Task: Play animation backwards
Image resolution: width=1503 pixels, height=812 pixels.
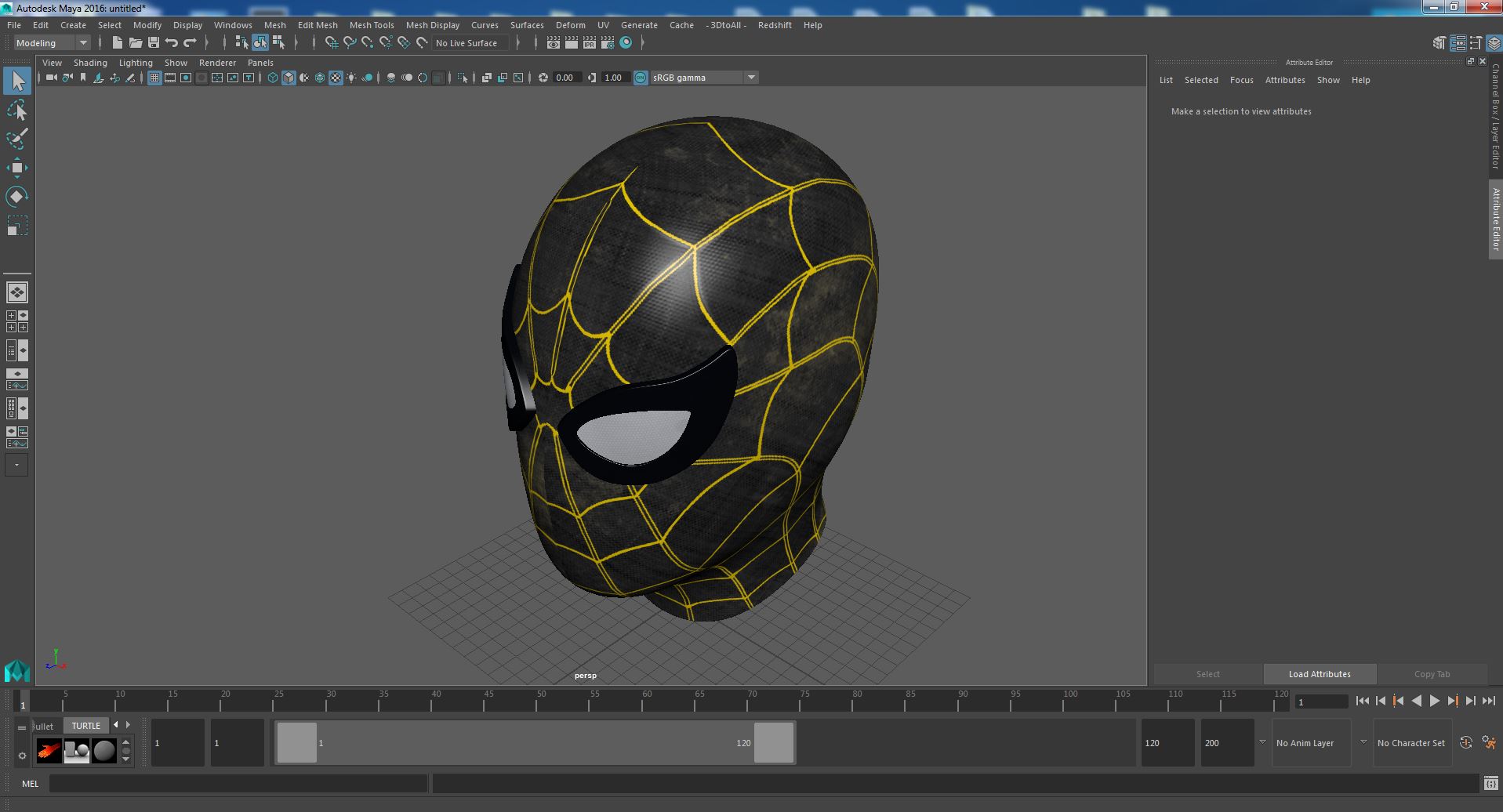Action: click(1416, 701)
